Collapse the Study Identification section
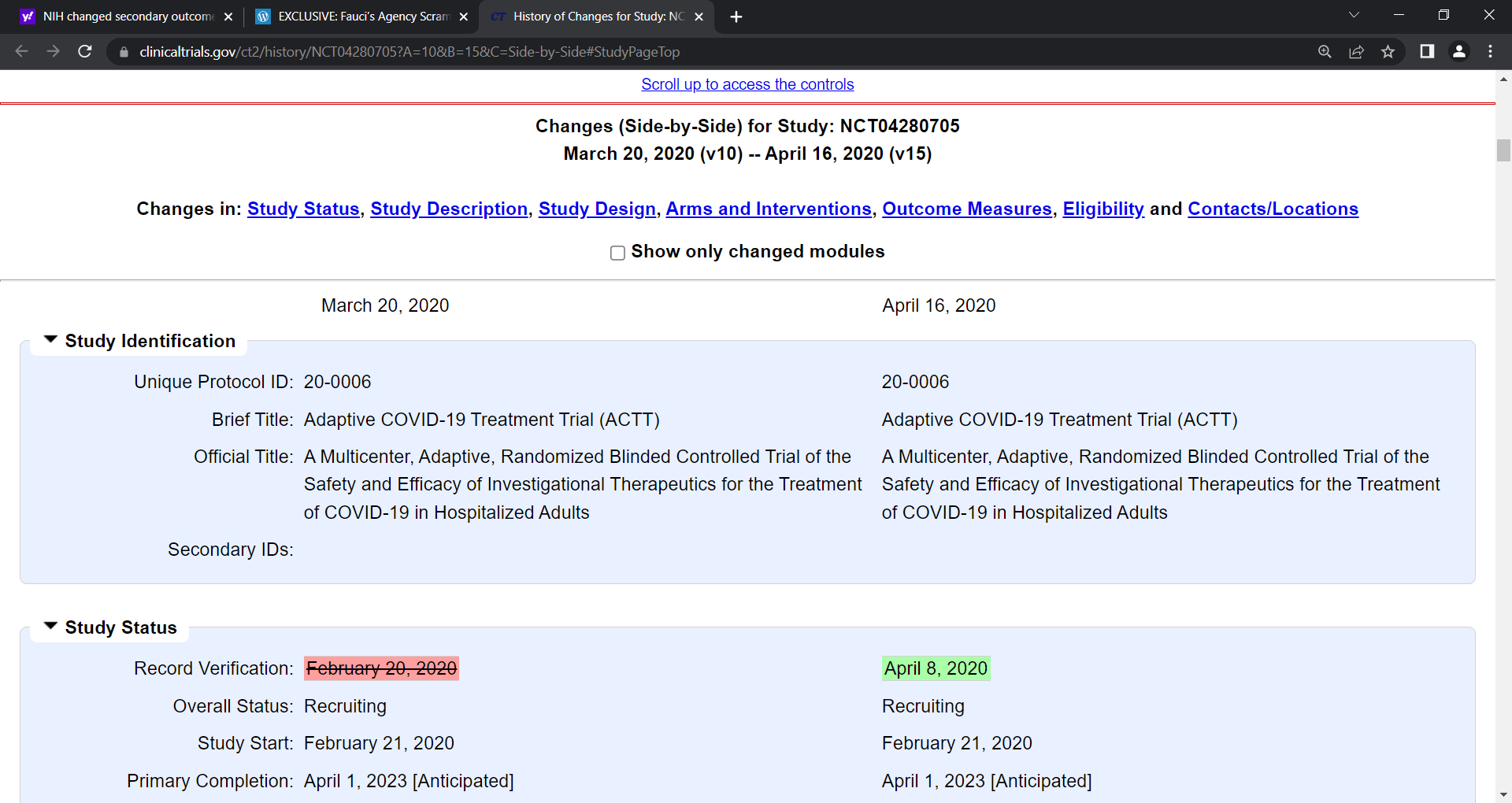 (51, 339)
